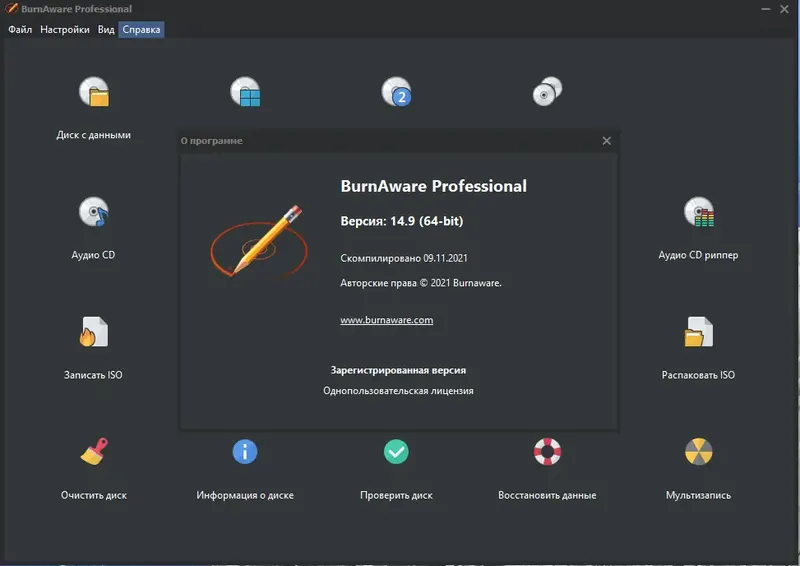Click the BurnAware app icon in title bar

(11, 8)
